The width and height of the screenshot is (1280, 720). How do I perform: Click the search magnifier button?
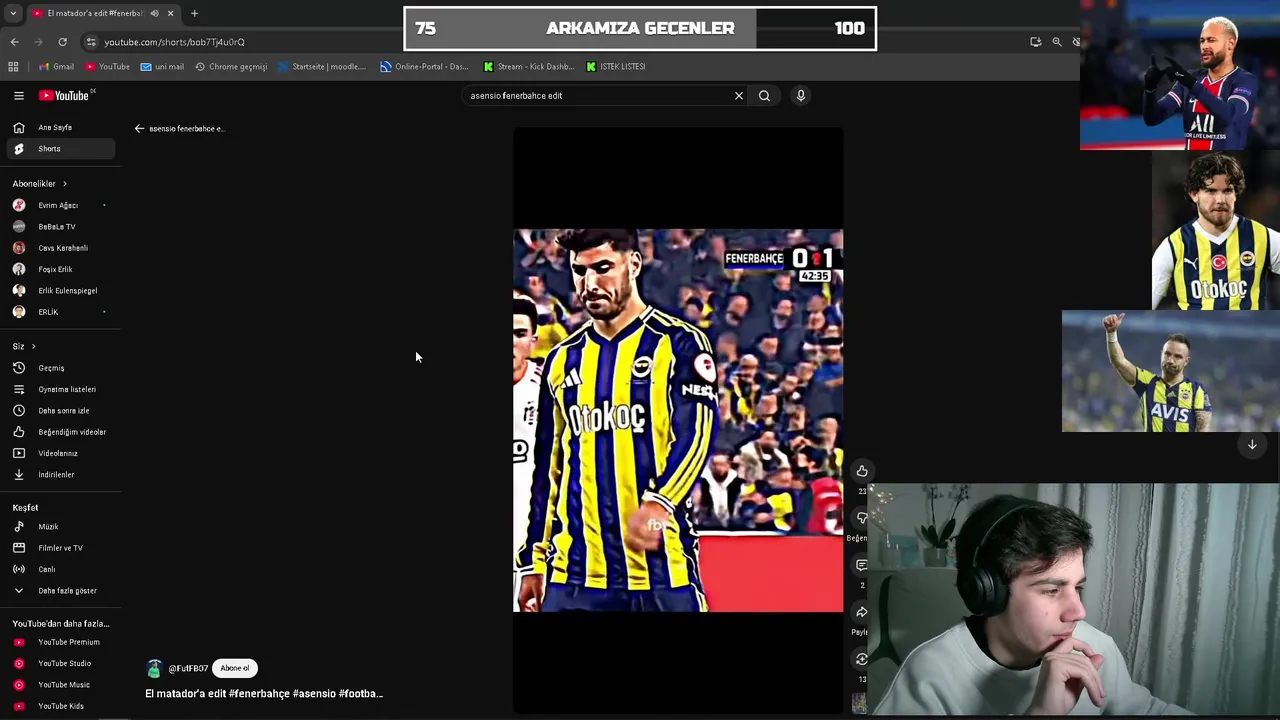click(x=764, y=96)
